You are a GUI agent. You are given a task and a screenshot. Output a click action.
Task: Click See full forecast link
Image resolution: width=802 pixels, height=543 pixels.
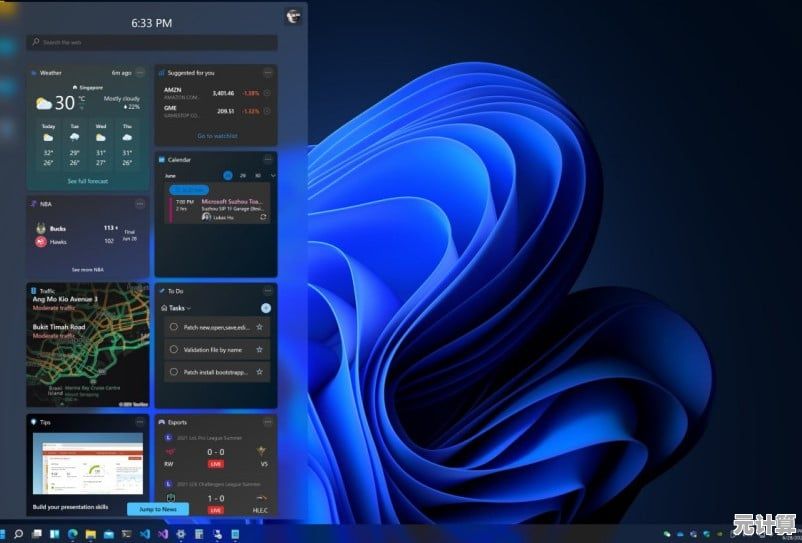point(88,181)
